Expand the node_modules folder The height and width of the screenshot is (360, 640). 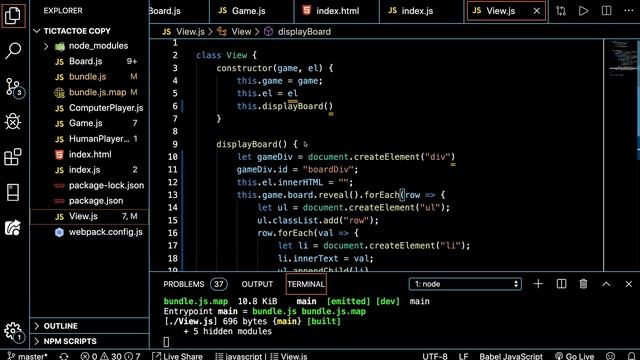click(x=89, y=46)
